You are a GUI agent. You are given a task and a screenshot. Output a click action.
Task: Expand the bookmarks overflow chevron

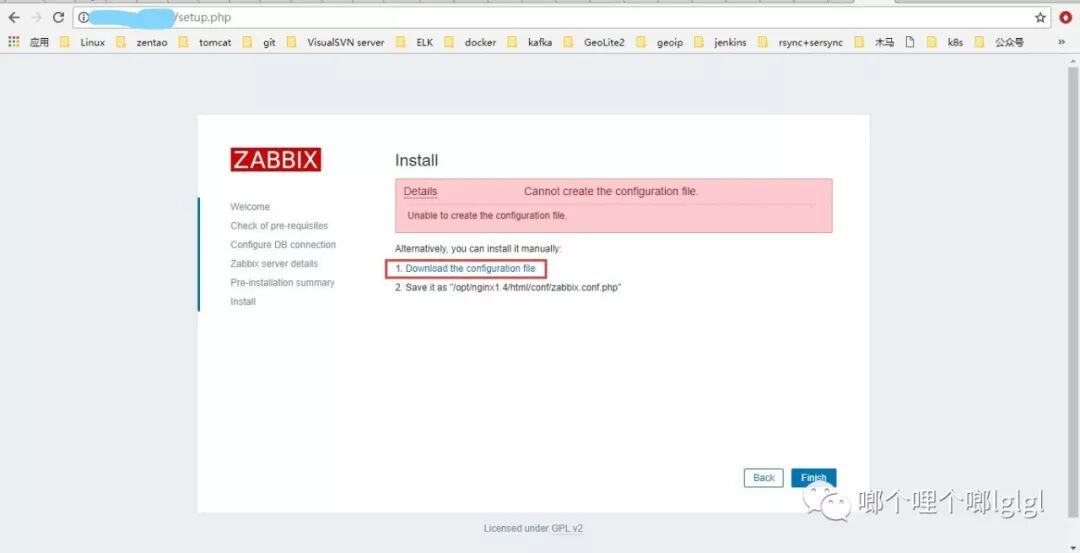1061,42
